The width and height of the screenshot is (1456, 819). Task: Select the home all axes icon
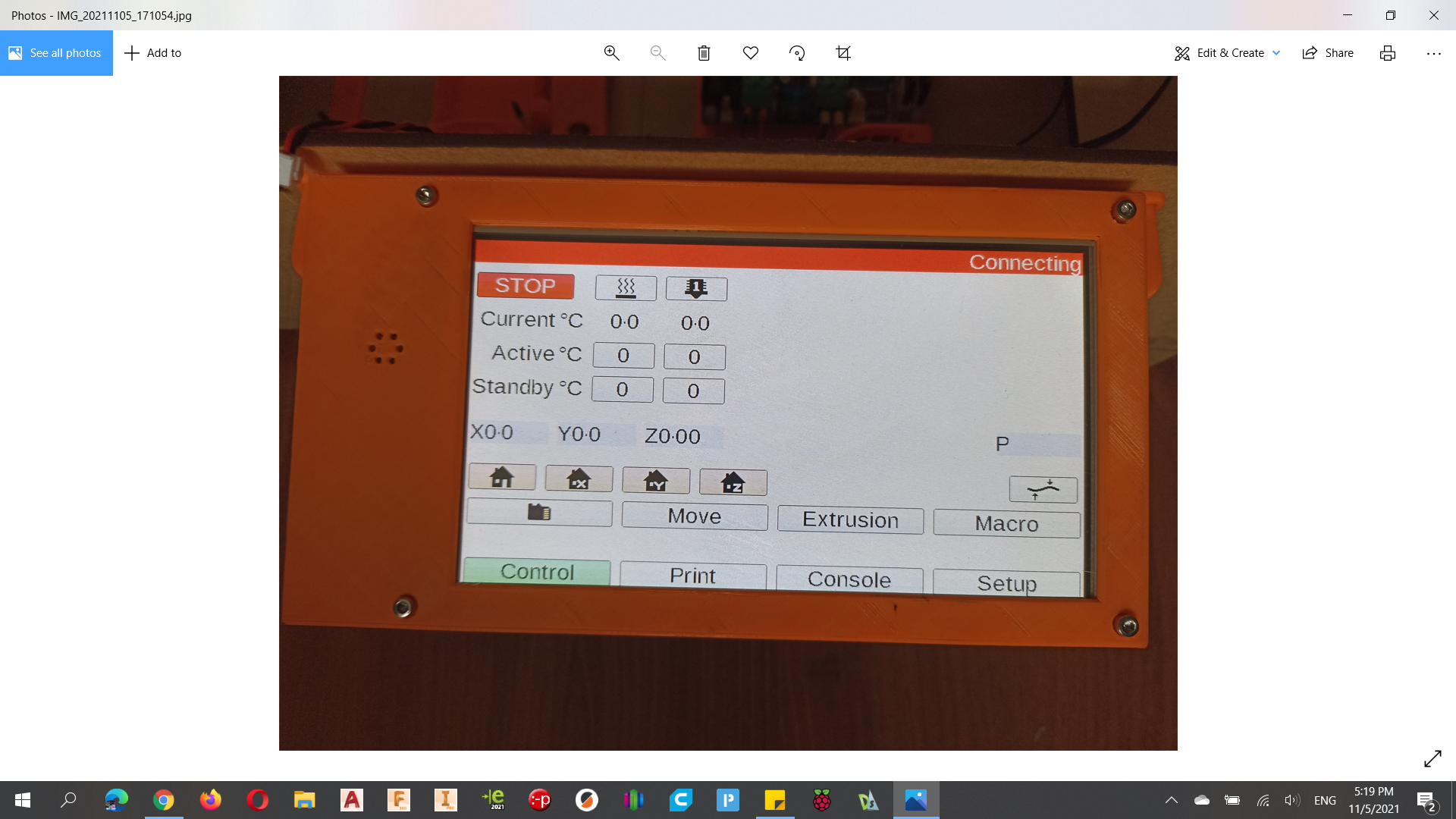click(x=502, y=478)
